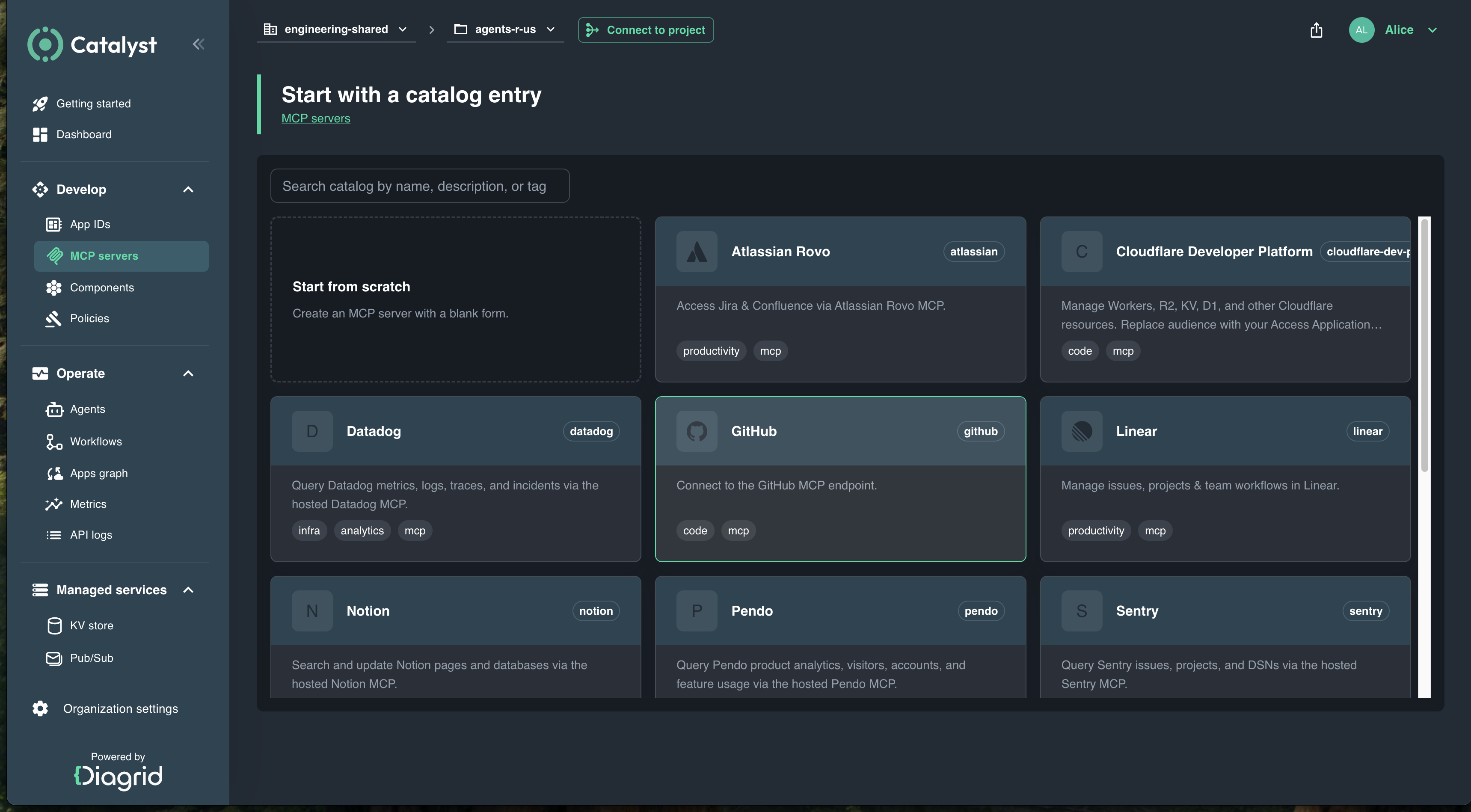Click Connect to project button
Viewport: 1471px width, 812px height.
click(646, 30)
